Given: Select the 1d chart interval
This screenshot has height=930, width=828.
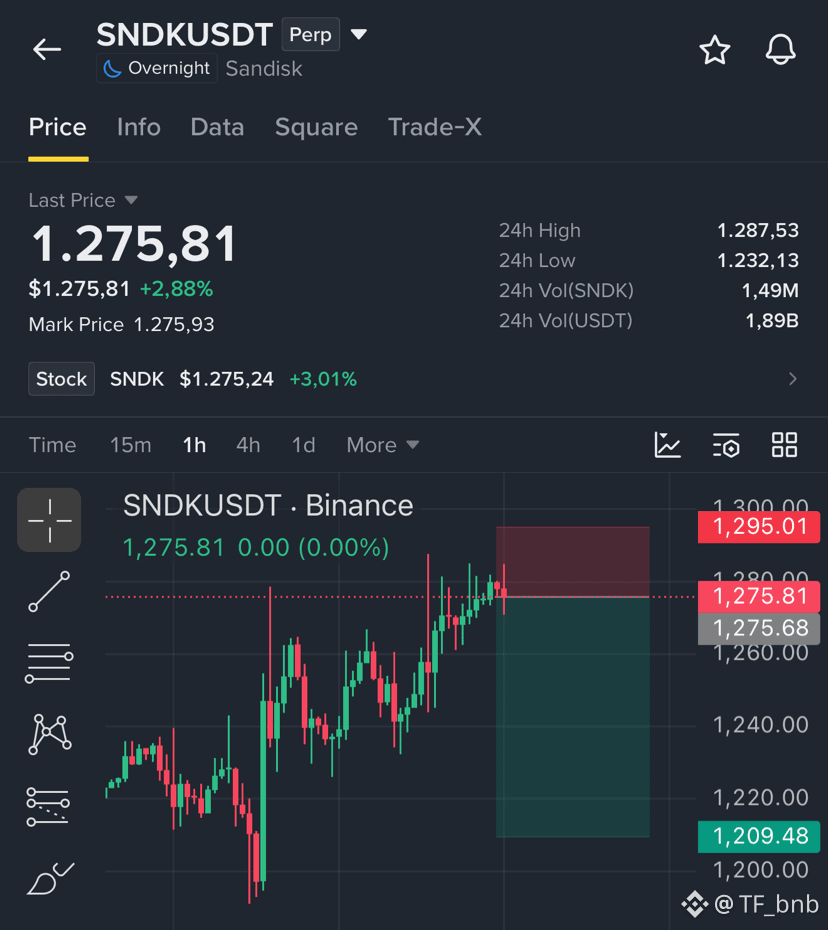Looking at the screenshot, I should (x=303, y=445).
